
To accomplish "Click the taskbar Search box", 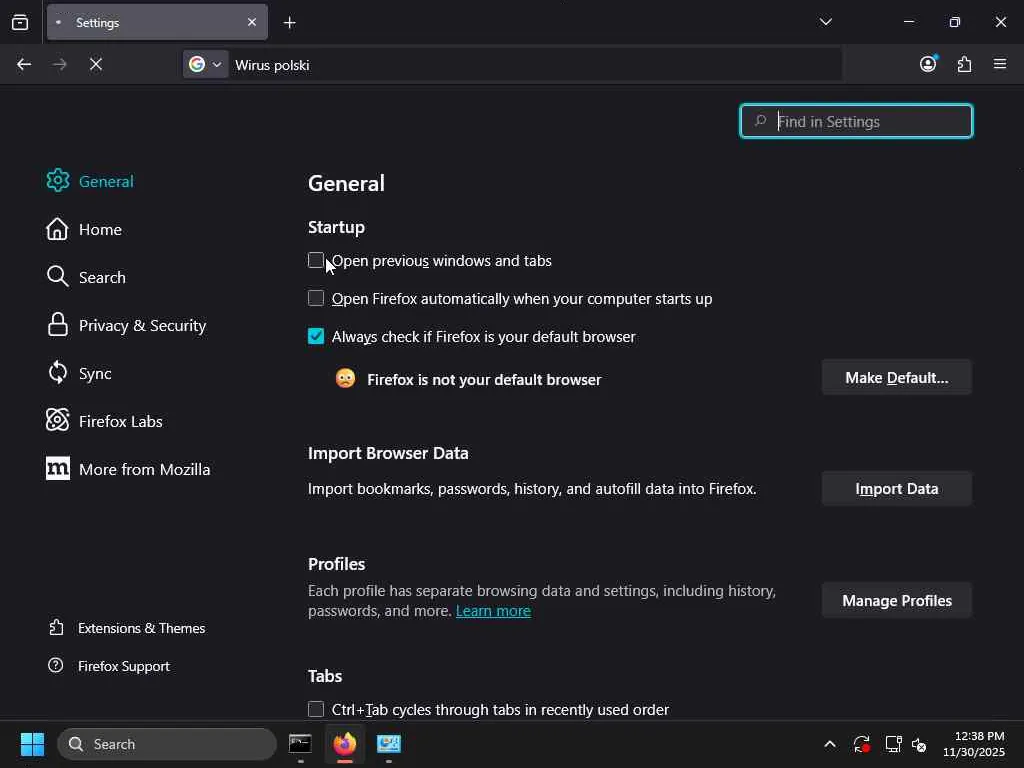I will (x=167, y=744).
